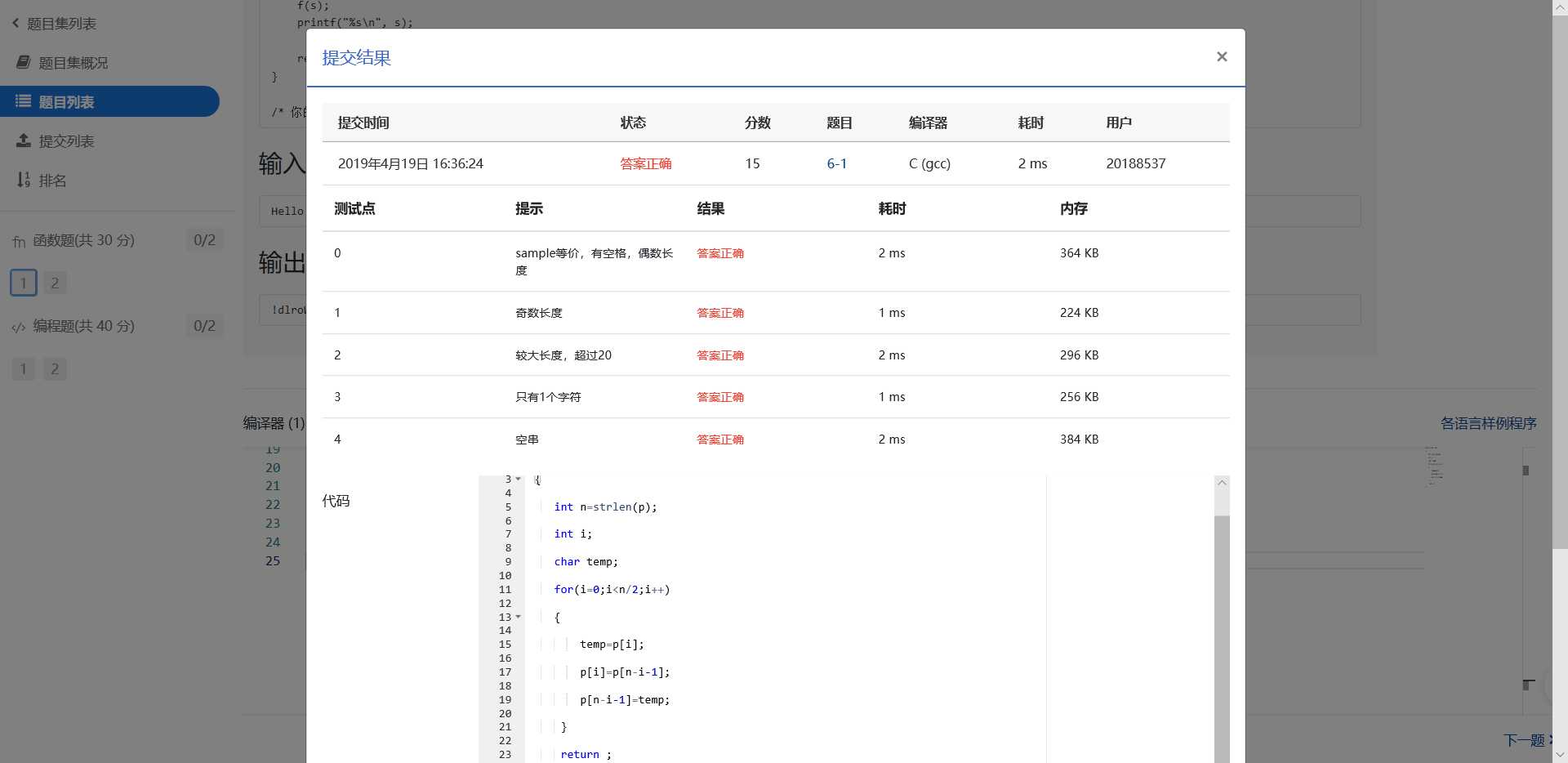Click the 364 KB memory value
The height and width of the screenshot is (763, 1568).
point(1079,253)
